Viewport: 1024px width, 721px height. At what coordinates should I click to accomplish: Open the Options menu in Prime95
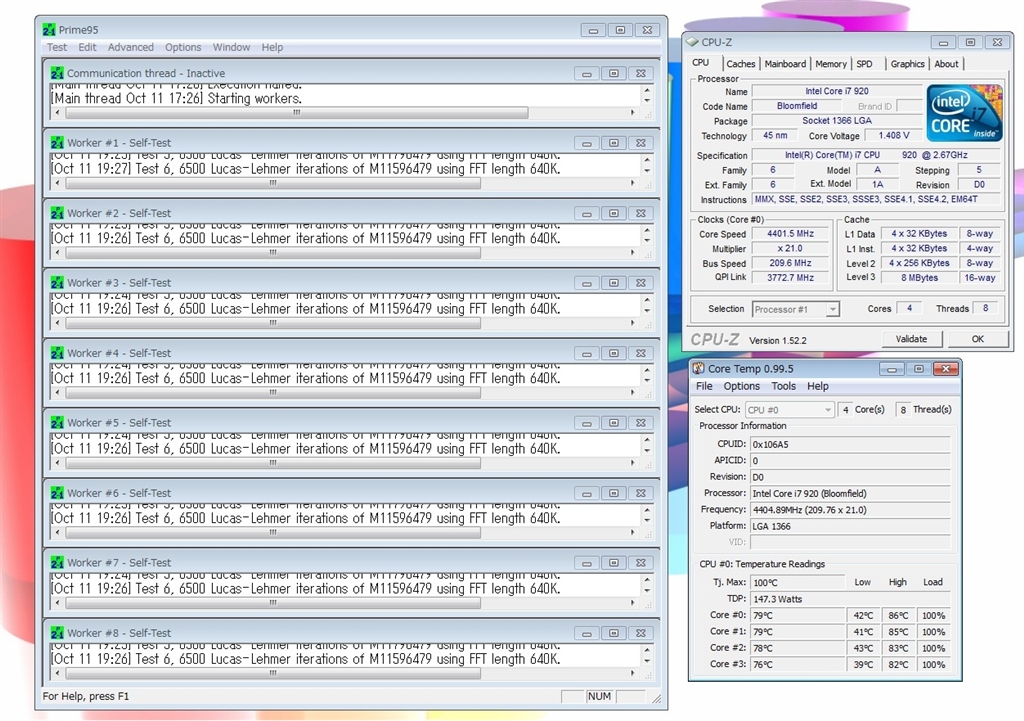(x=183, y=47)
